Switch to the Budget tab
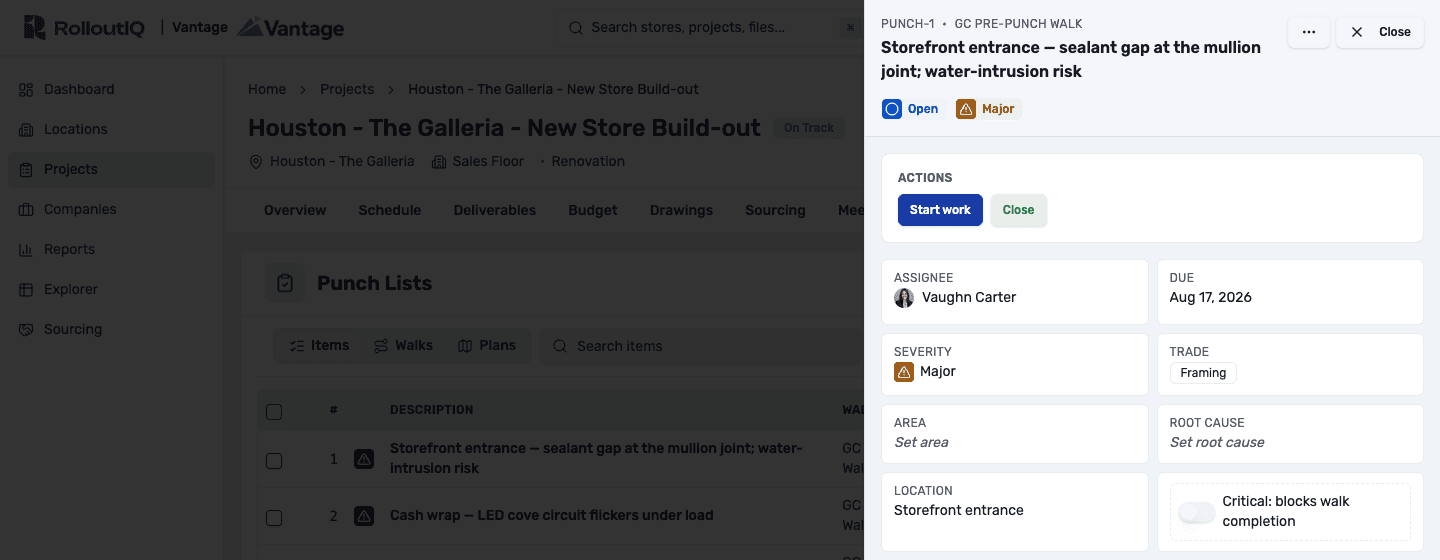The width and height of the screenshot is (1440, 560). pos(593,210)
